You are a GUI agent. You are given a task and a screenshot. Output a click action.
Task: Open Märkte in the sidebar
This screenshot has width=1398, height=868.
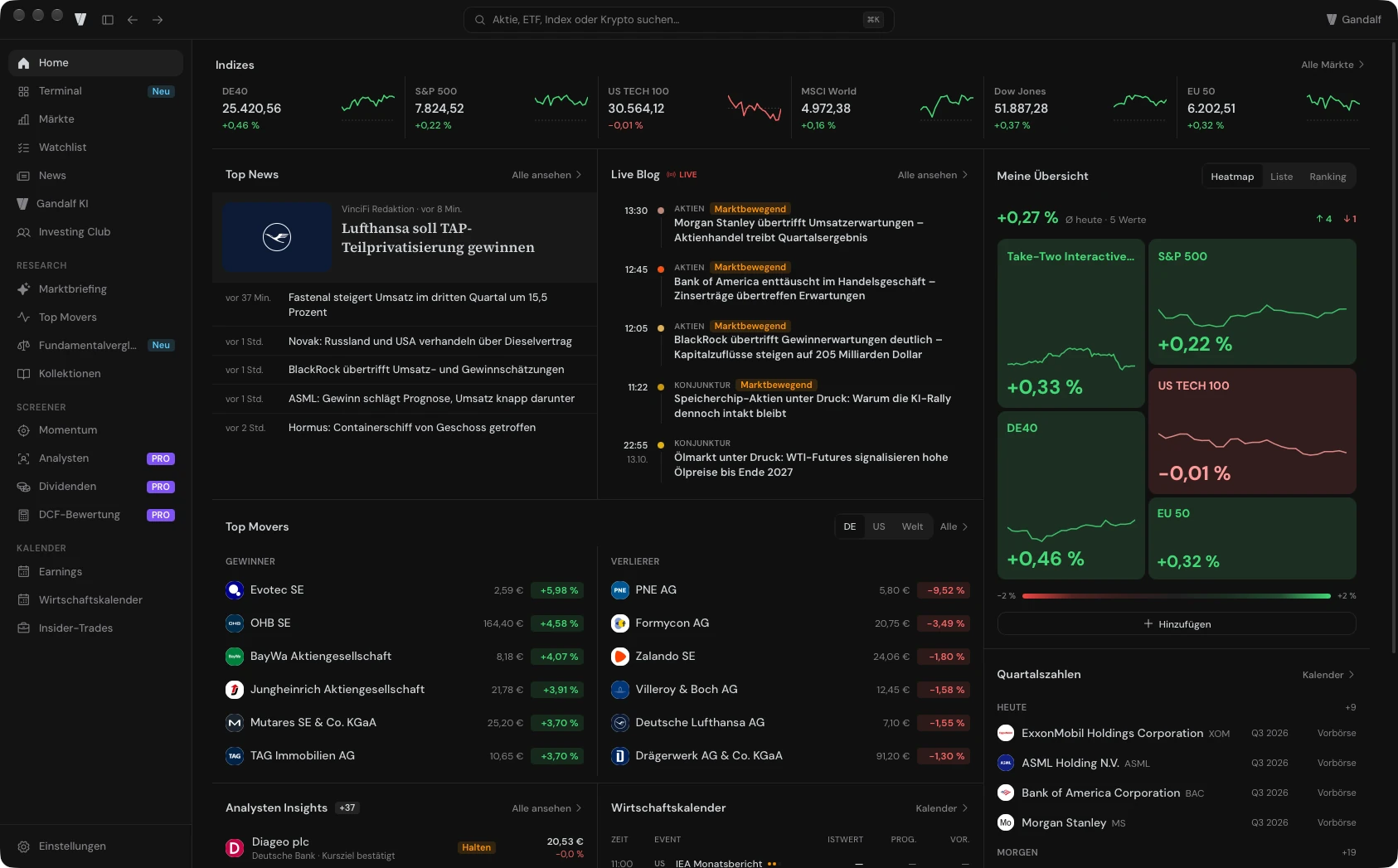[95, 119]
